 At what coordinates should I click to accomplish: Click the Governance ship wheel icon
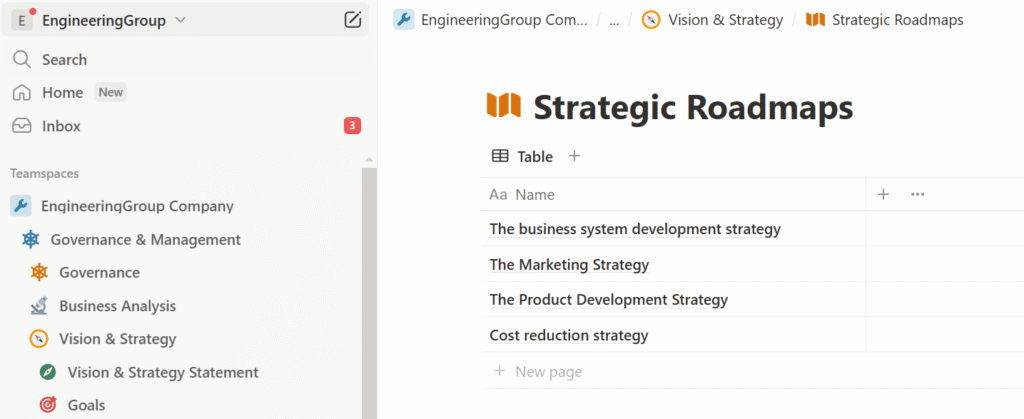(x=39, y=273)
